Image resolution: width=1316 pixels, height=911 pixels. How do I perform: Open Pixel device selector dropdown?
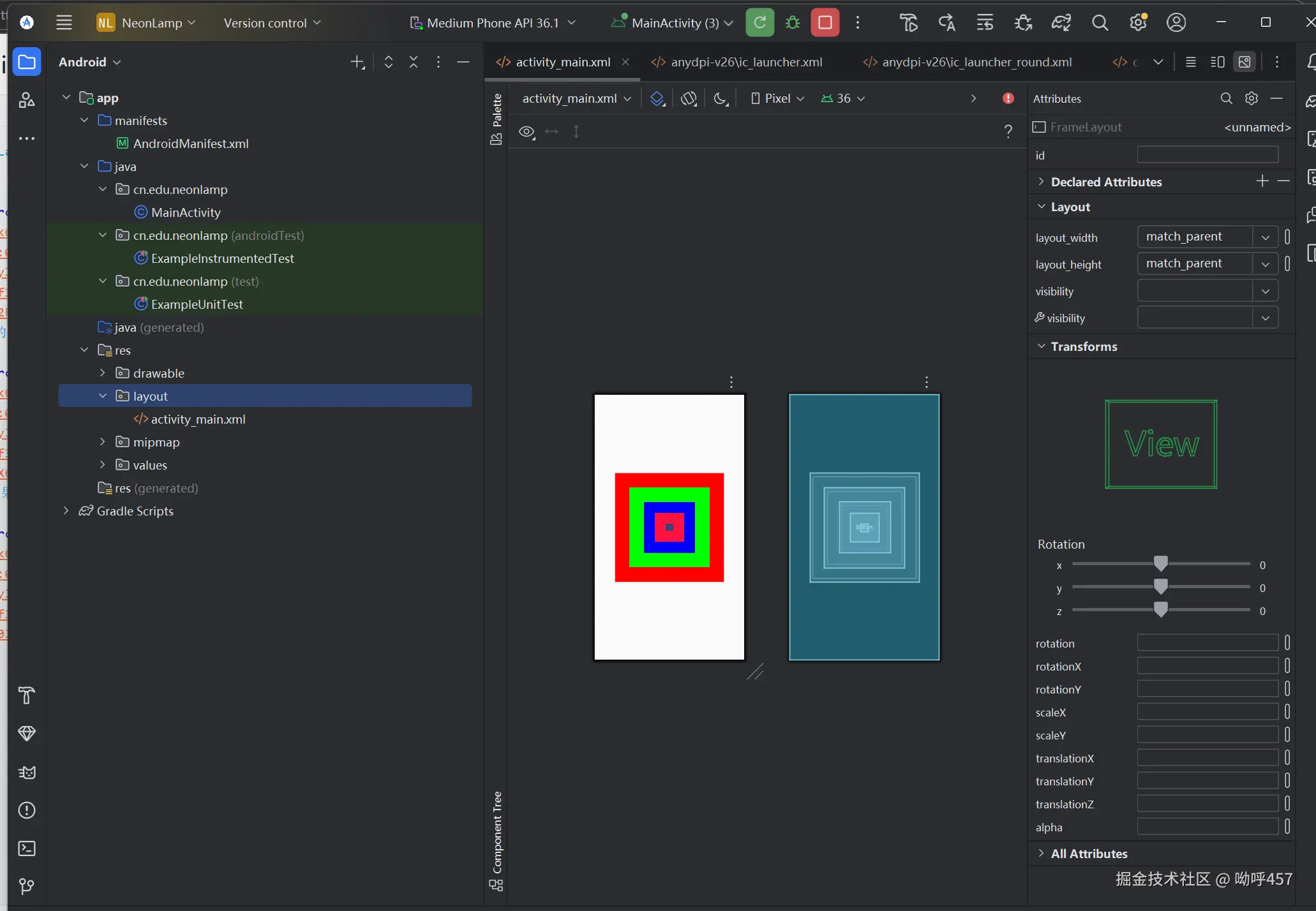click(777, 98)
